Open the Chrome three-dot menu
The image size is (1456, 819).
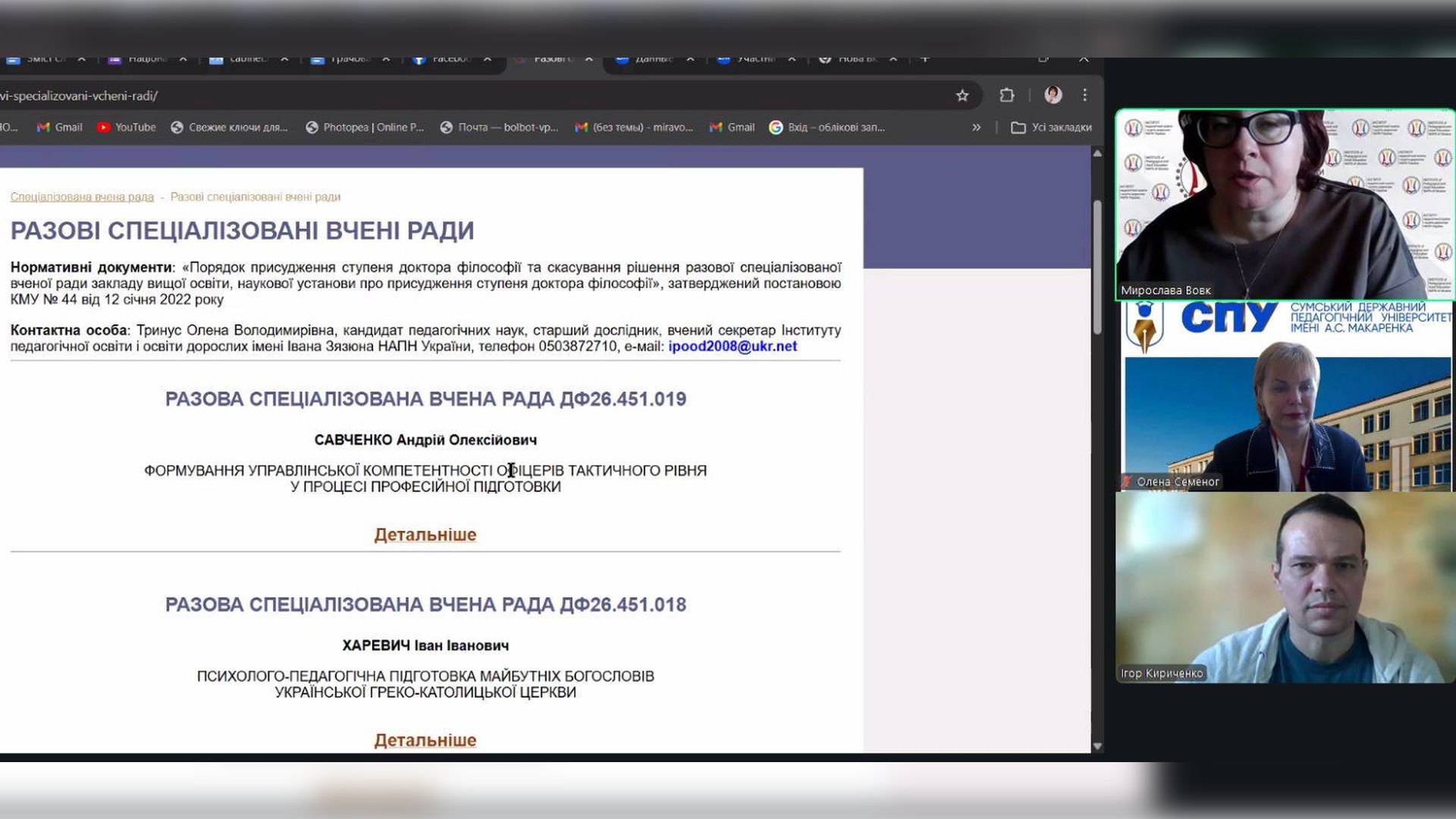[1085, 96]
